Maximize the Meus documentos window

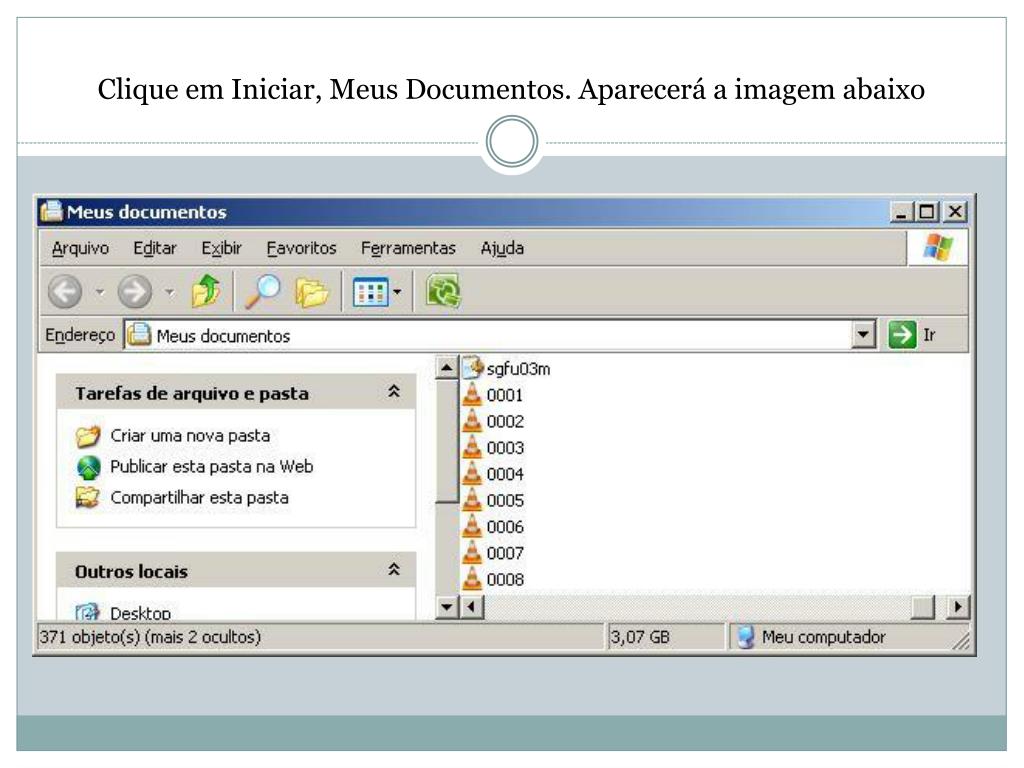tap(927, 212)
